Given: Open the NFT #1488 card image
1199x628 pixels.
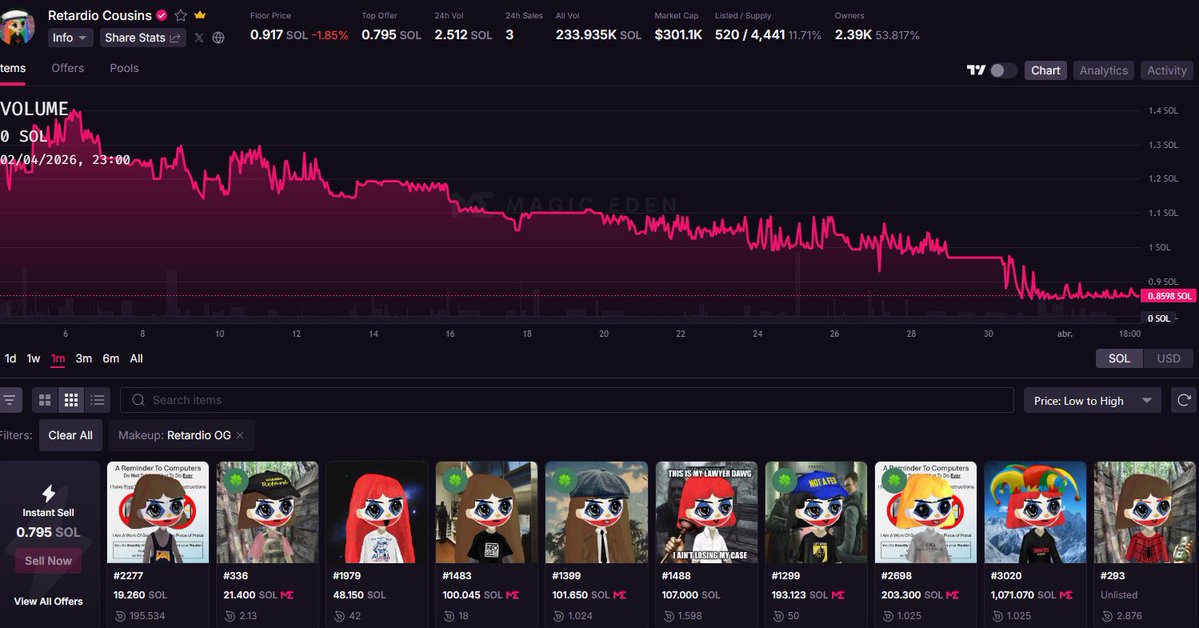Looking at the screenshot, I should click(707, 512).
